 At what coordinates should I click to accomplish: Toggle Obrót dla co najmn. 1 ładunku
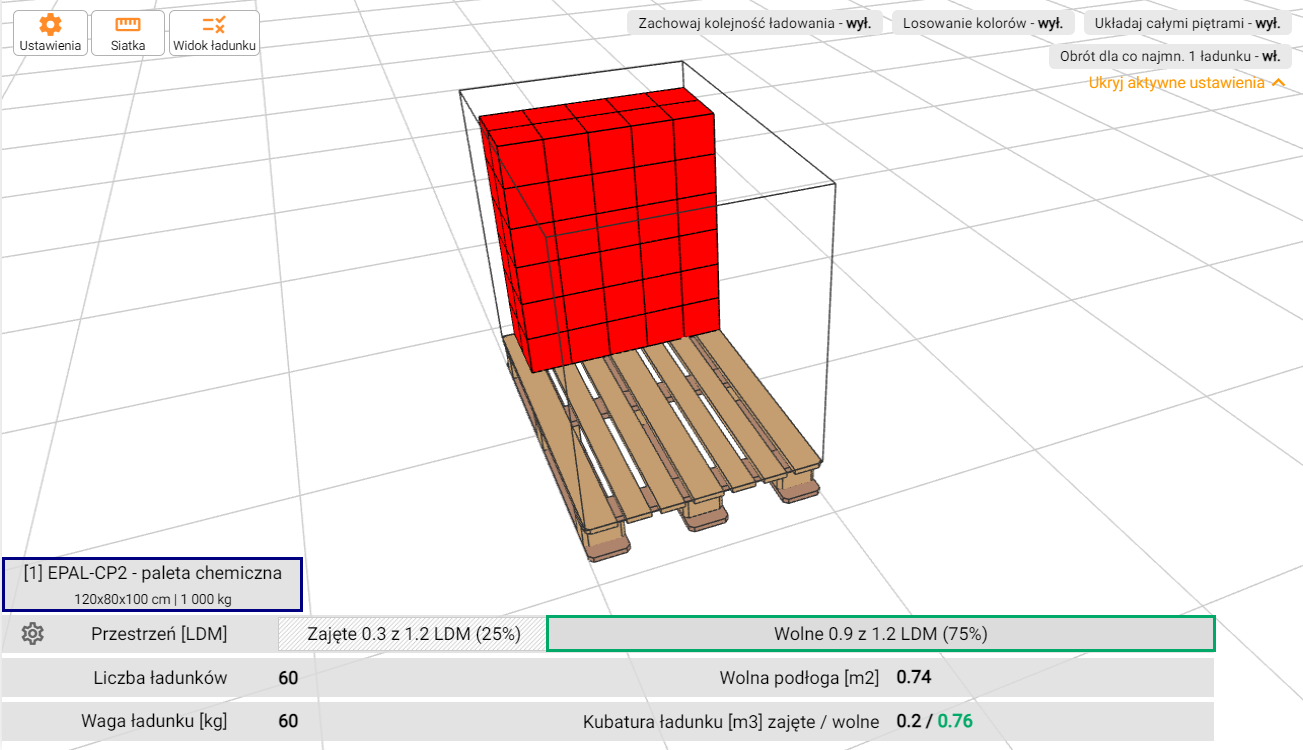[1170, 56]
